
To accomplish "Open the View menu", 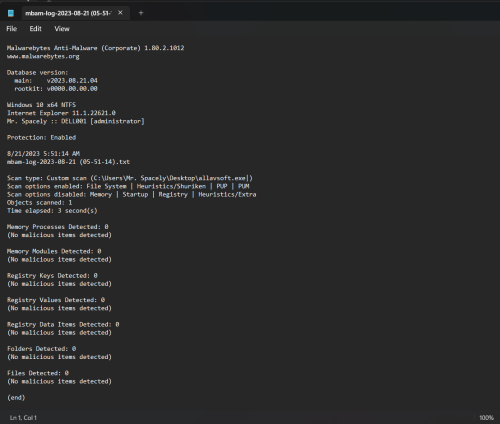I will pos(62,29).
